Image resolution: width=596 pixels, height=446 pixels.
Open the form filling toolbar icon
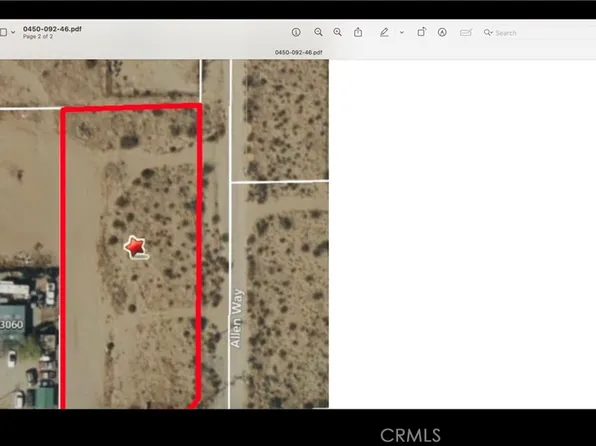coord(466,33)
